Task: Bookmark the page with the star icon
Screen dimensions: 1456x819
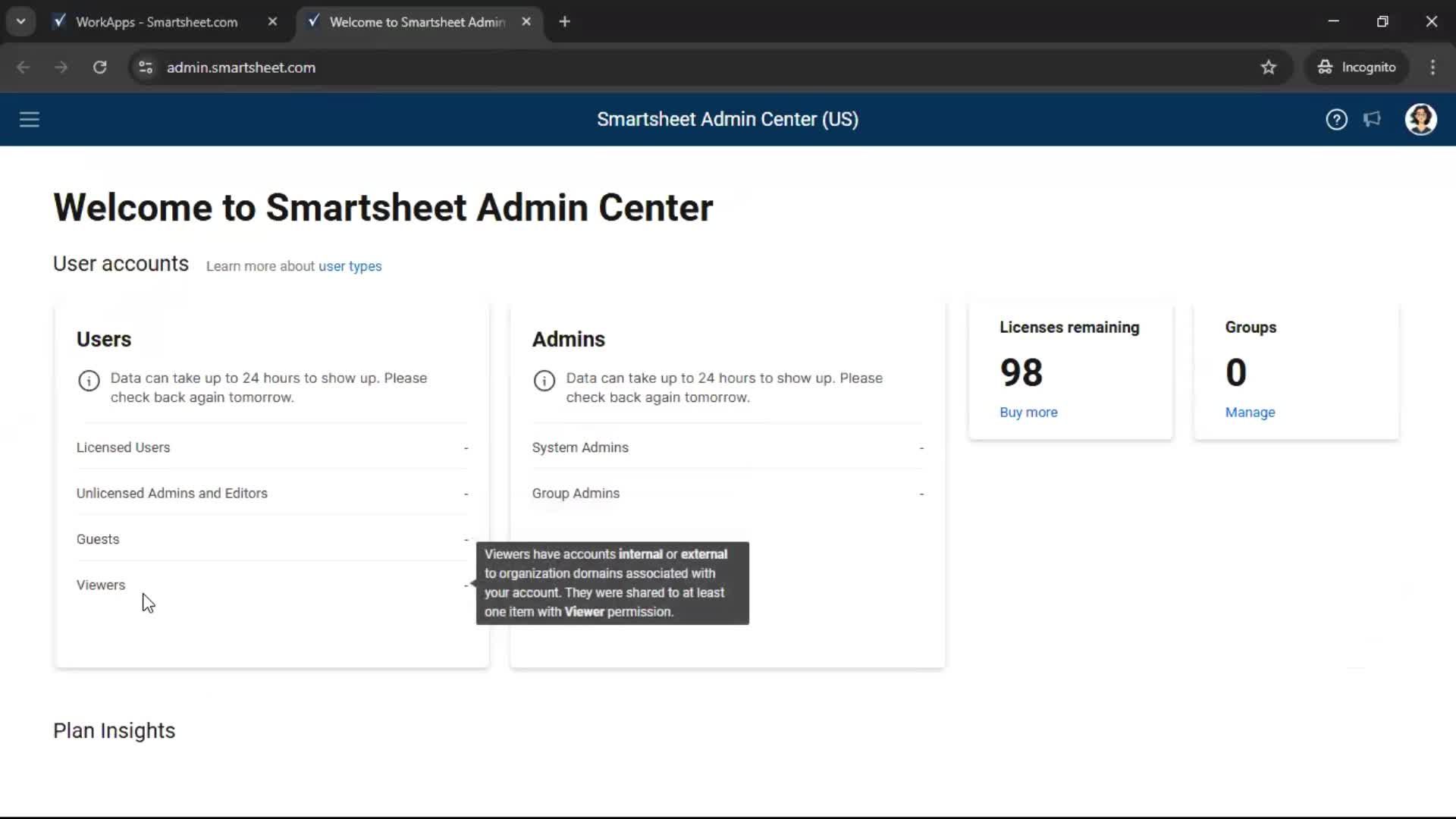Action: [x=1269, y=67]
